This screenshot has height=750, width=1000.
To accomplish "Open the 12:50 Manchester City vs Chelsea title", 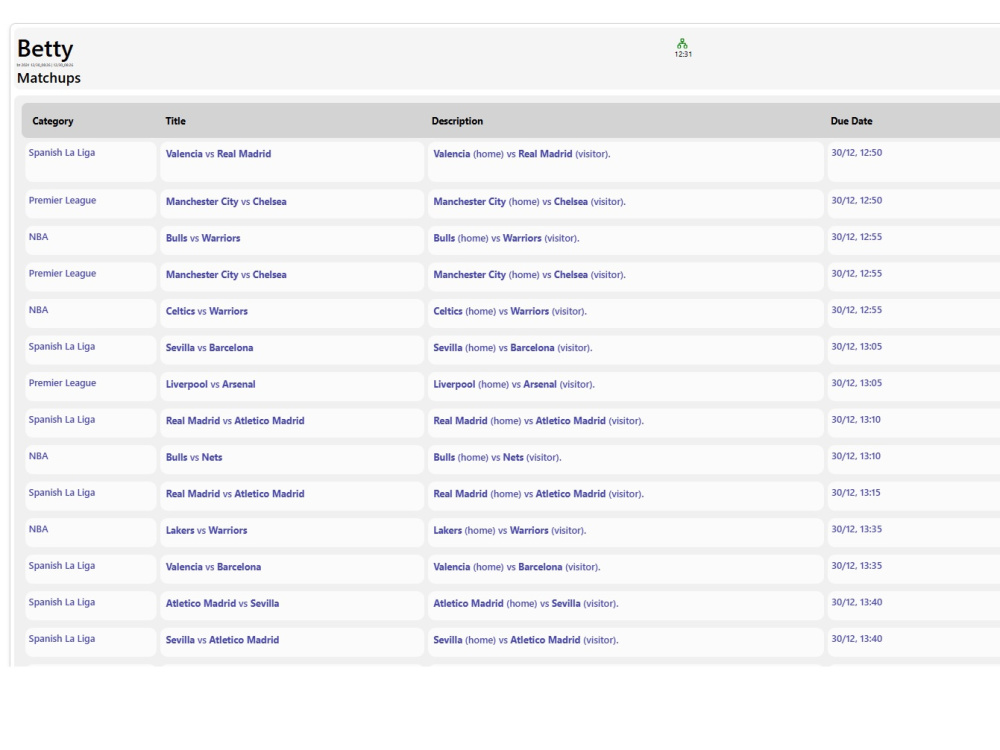I will 226,202.
